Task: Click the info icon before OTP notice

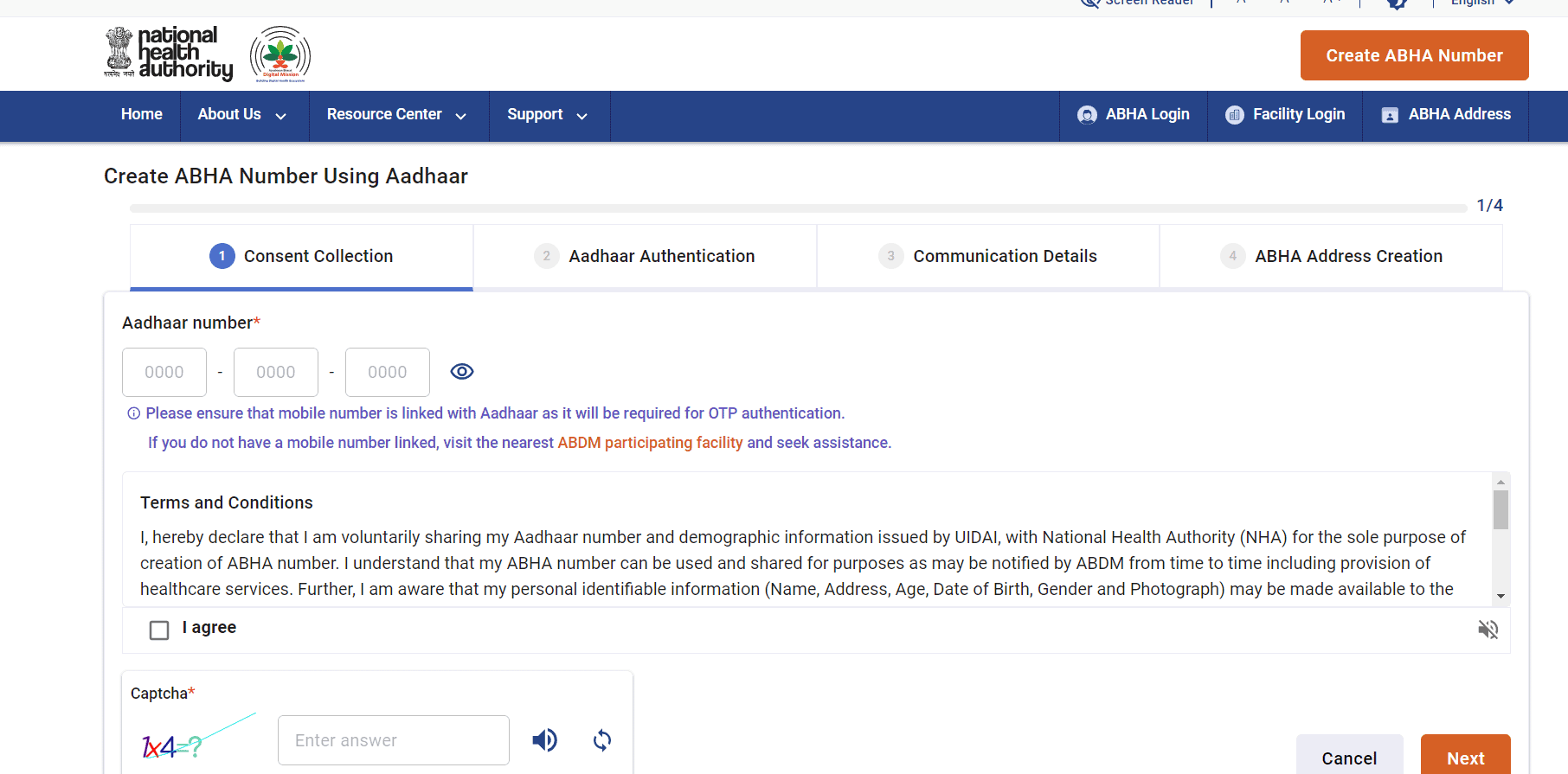Action: click(x=134, y=413)
